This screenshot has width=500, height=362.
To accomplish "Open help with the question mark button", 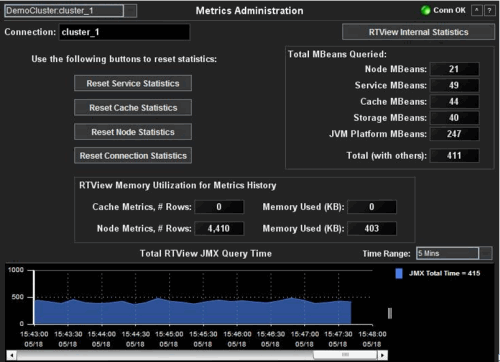I will click(489, 10).
